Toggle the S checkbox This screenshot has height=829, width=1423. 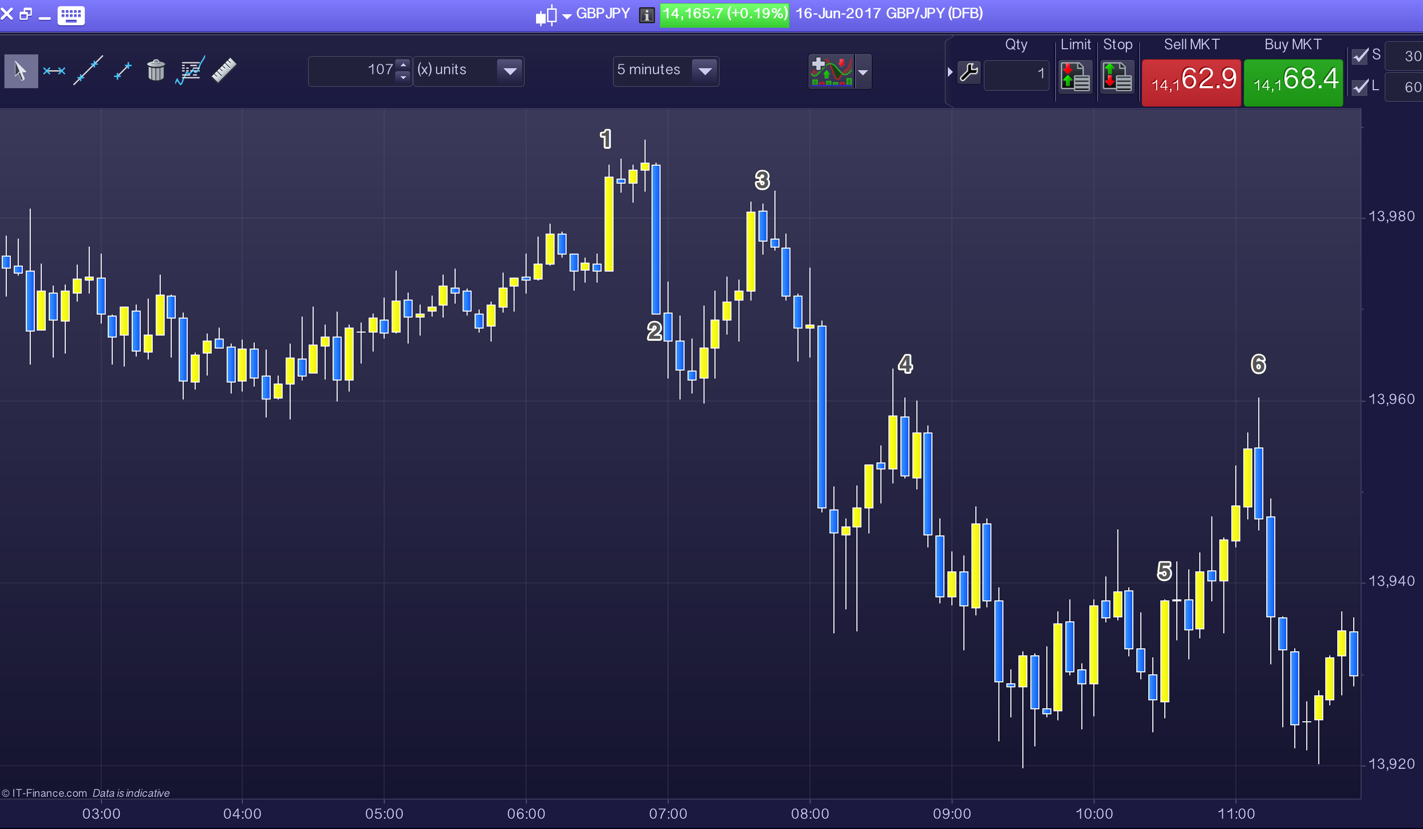click(x=1360, y=56)
